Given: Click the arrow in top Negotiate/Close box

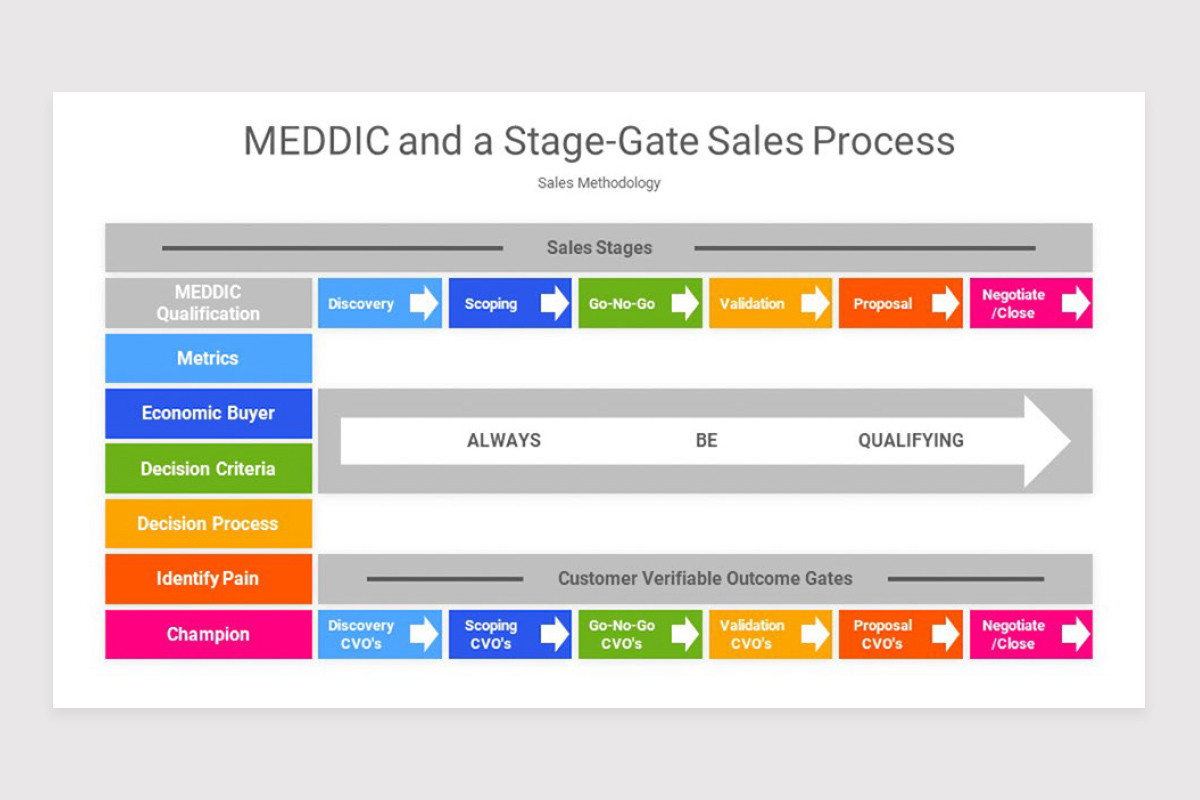Looking at the screenshot, I should click(x=1076, y=303).
